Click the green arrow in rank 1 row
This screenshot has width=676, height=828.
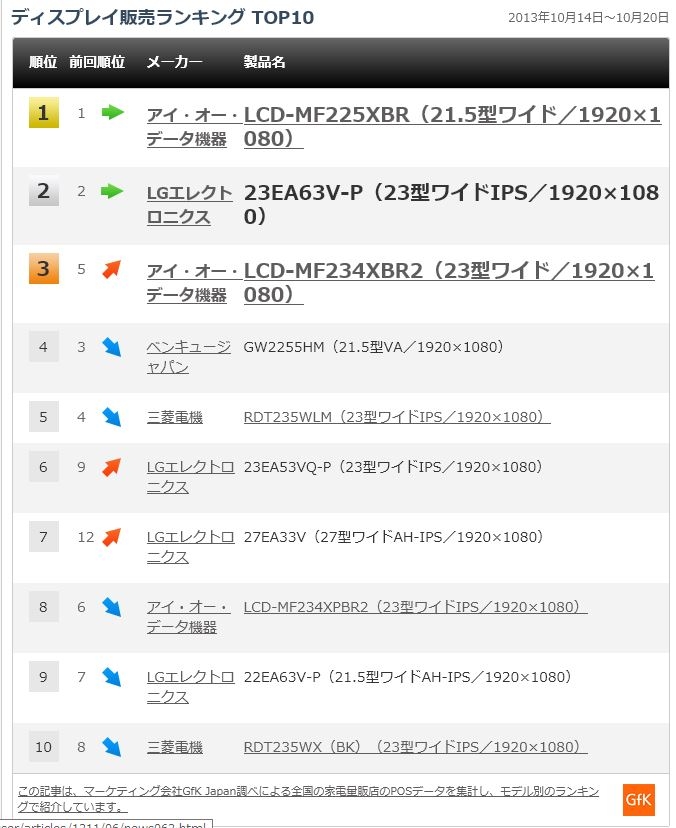coord(112,113)
